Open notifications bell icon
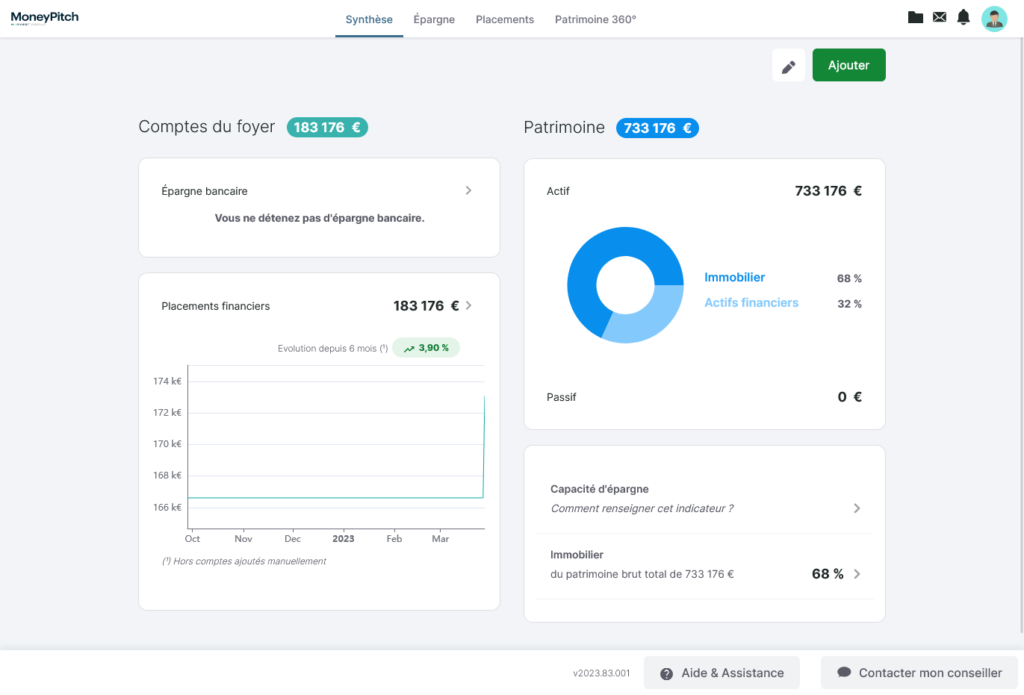The image size is (1024, 695). 963,17
